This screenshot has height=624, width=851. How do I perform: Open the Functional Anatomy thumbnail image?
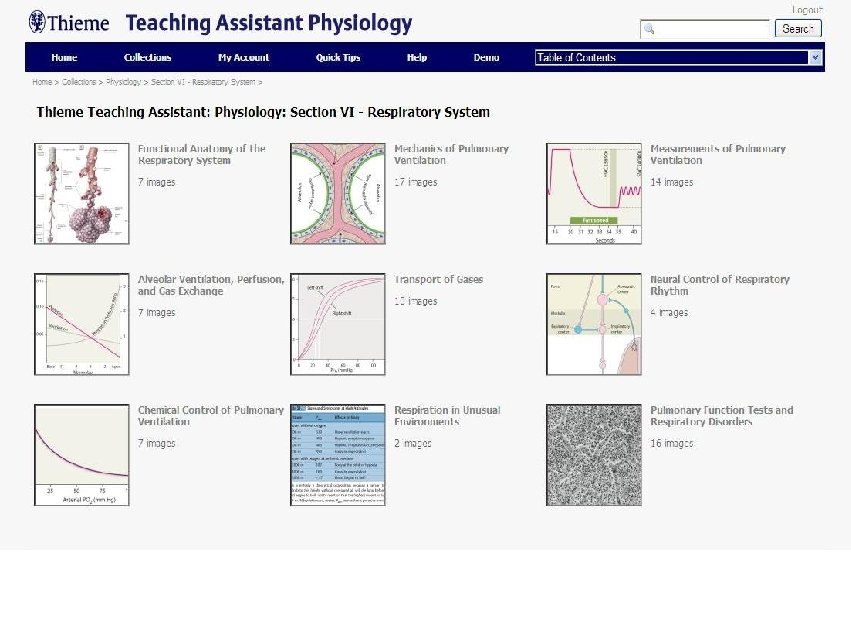[x=81, y=194]
